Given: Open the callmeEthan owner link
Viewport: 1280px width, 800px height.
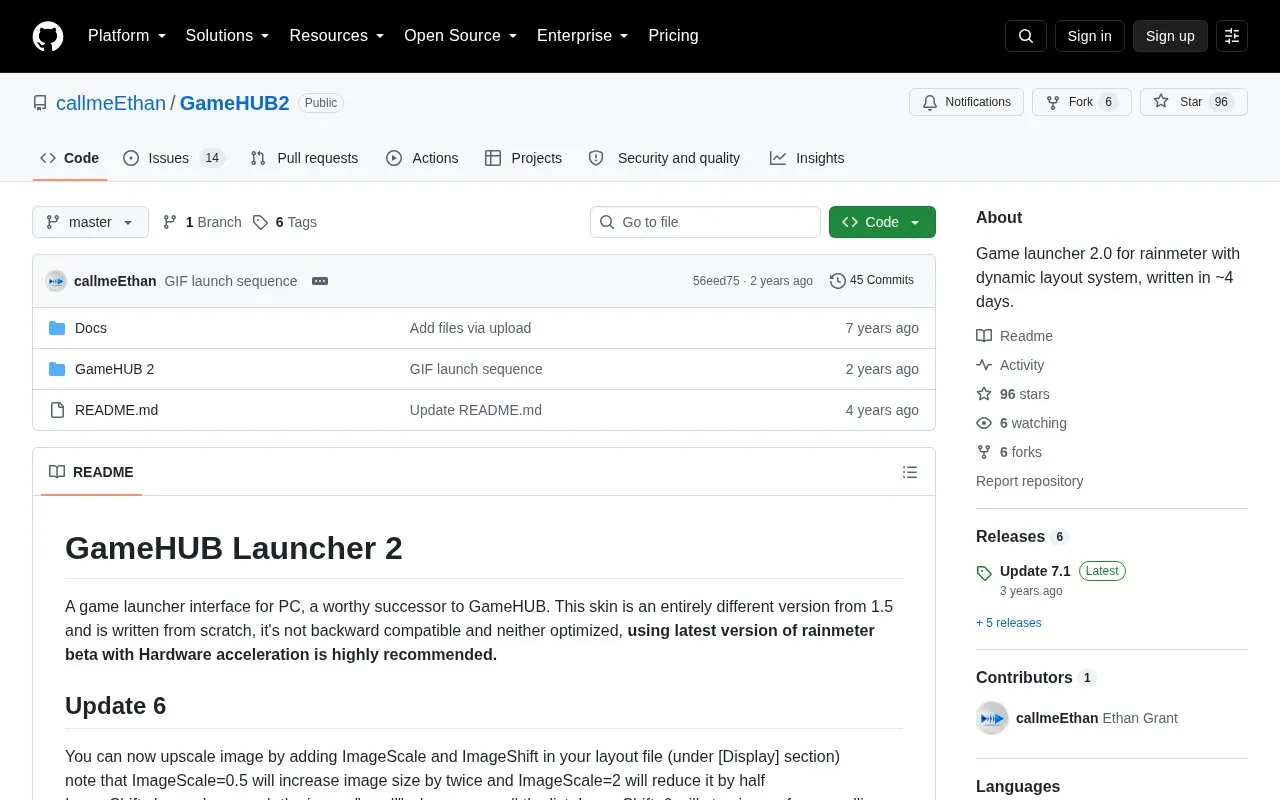Looking at the screenshot, I should click(x=111, y=103).
